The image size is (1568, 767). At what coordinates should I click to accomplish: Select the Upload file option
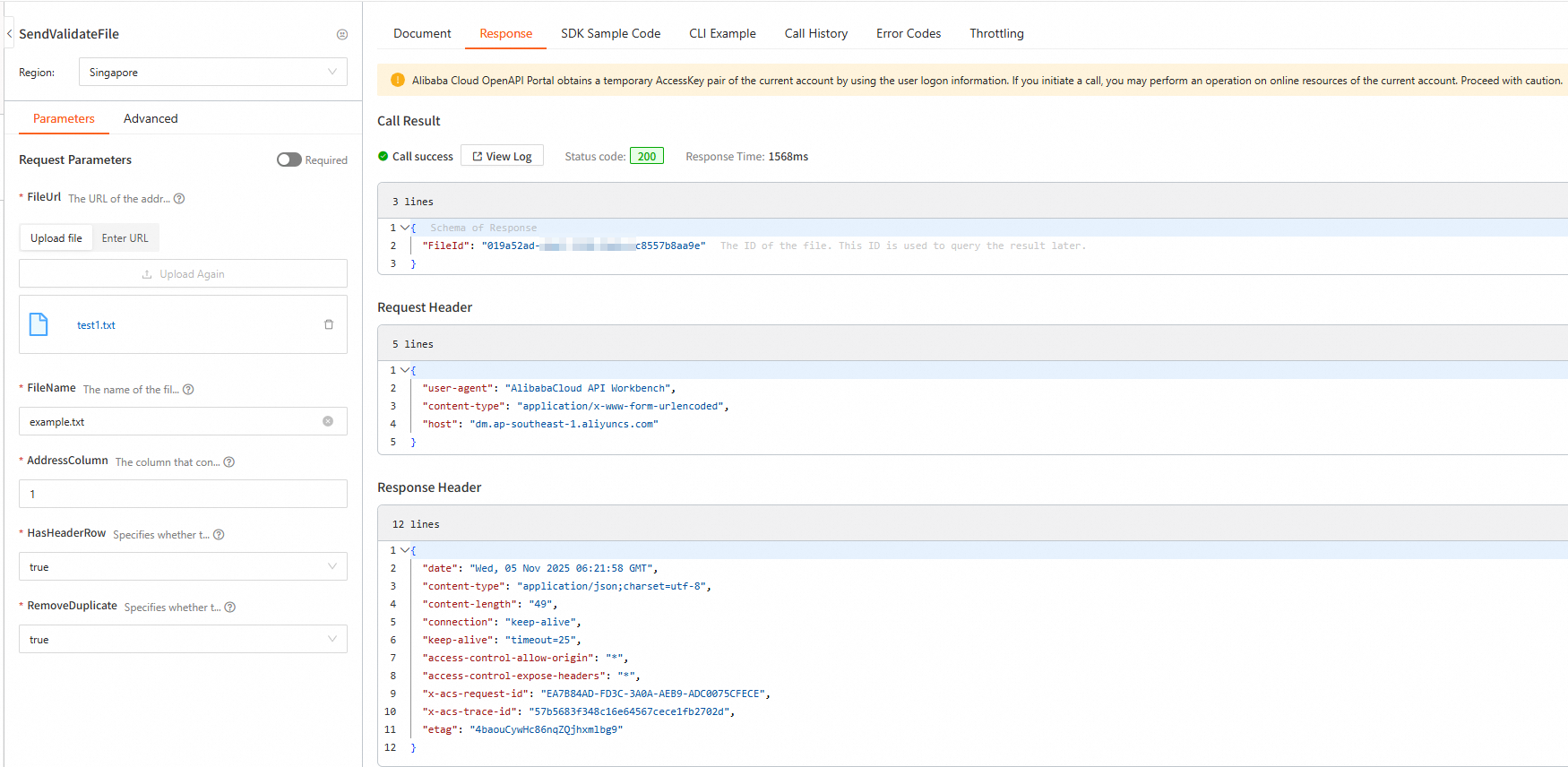coord(56,238)
